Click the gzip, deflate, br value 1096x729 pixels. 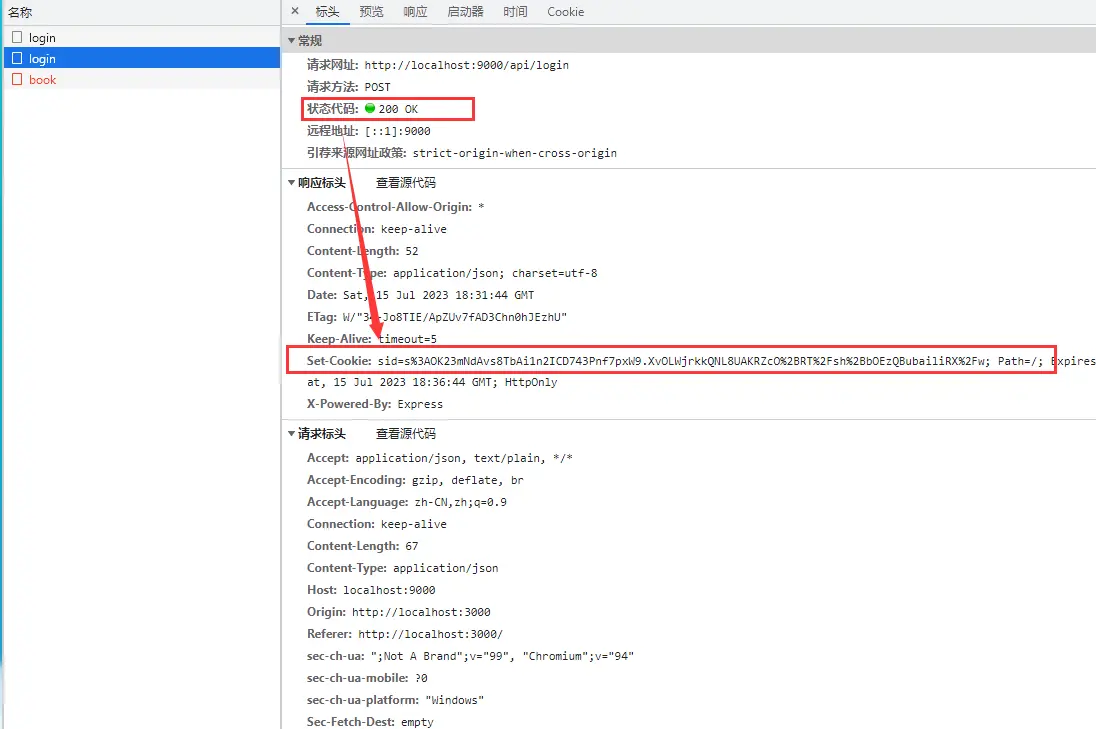(468, 480)
